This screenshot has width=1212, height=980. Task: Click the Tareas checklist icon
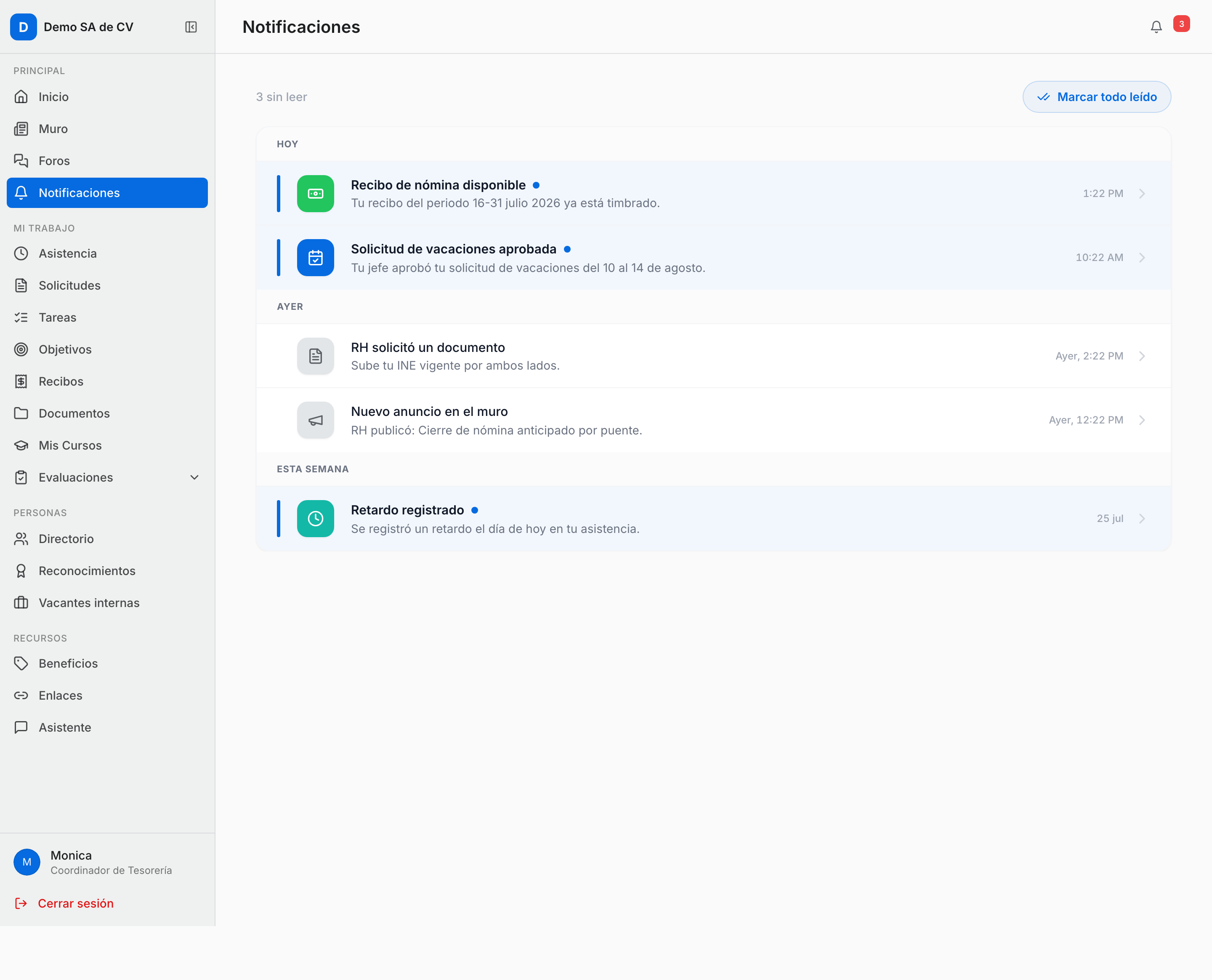pos(21,317)
